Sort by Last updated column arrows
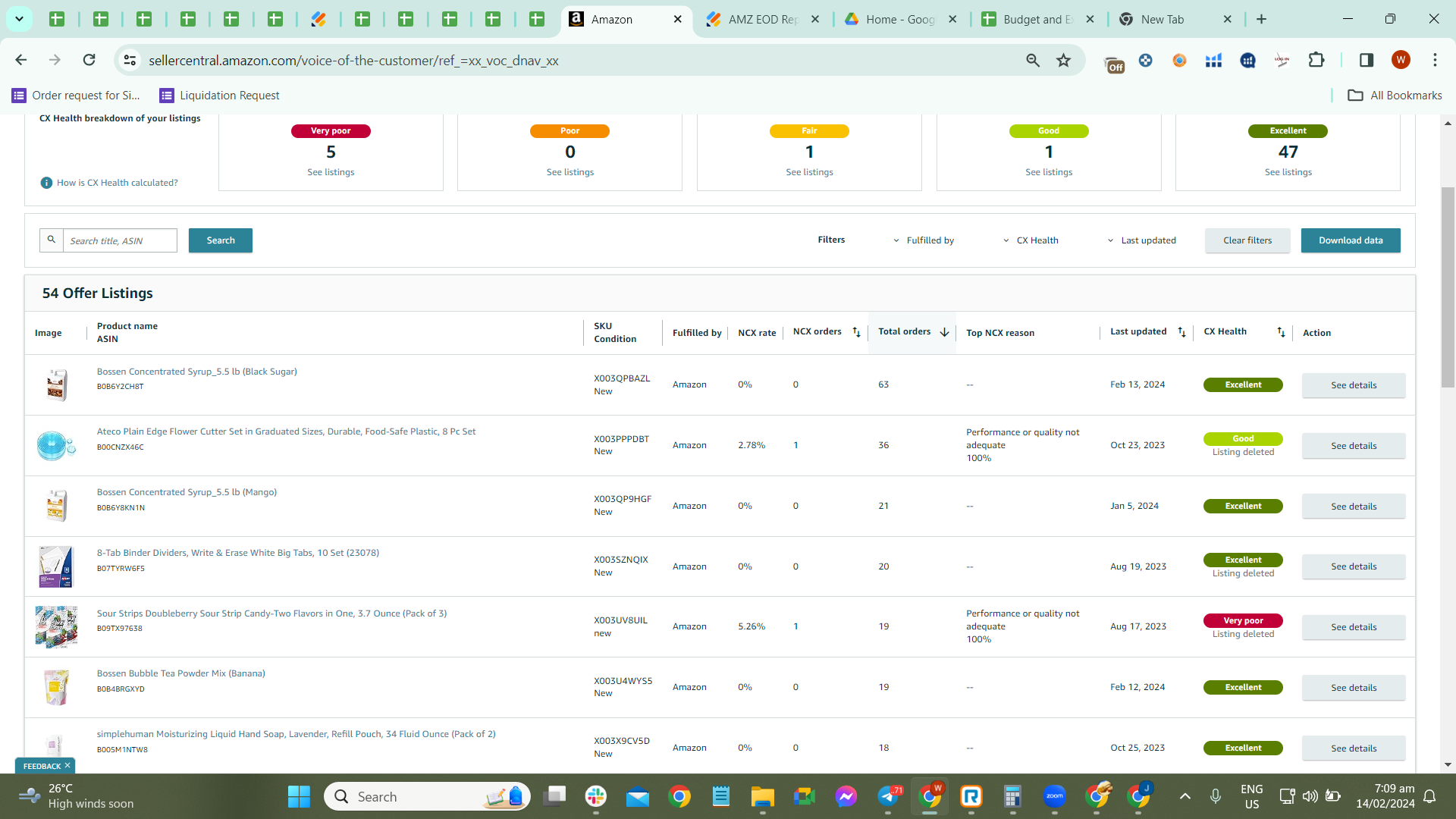Viewport: 1456px width, 819px height. (x=1181, y=332)
